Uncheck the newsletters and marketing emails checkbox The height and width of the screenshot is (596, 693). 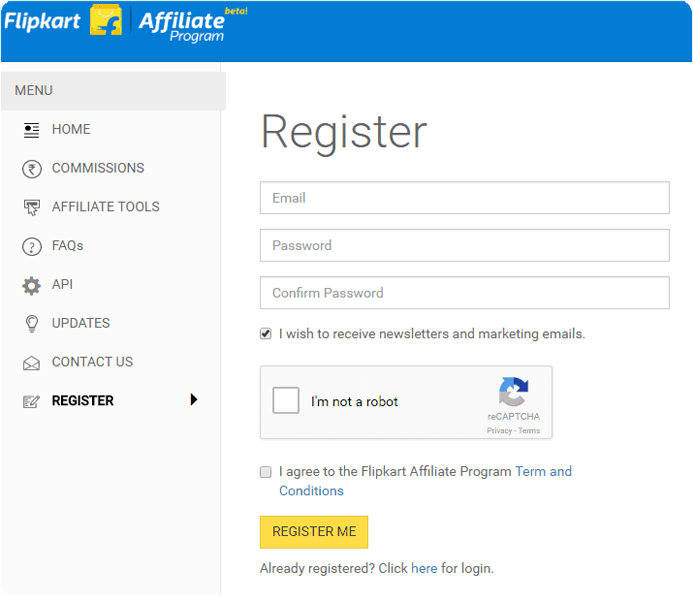[x=266, y=334]
